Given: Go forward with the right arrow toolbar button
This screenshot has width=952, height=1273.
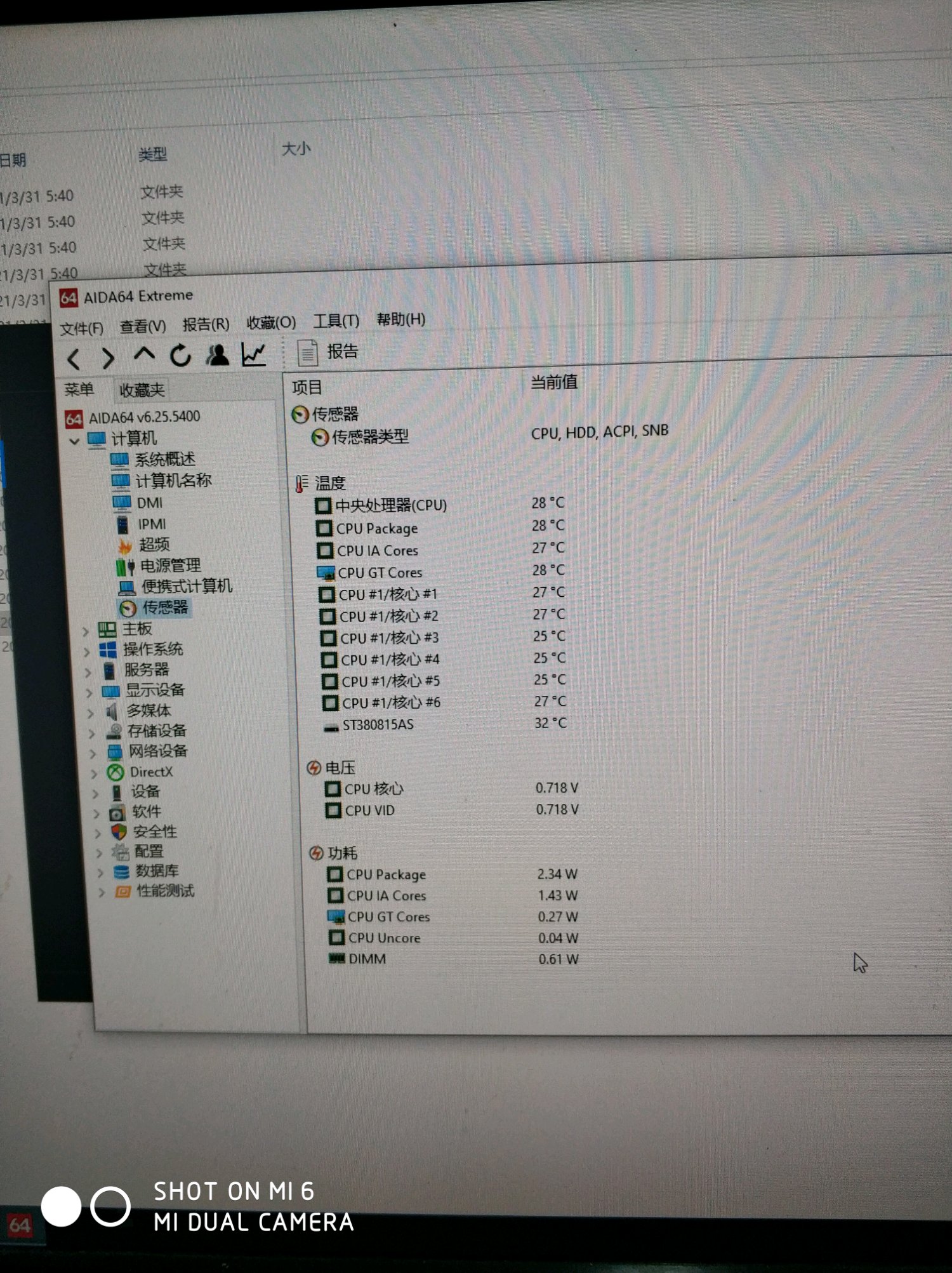Looking at the screenshot, I should [109, 359].
